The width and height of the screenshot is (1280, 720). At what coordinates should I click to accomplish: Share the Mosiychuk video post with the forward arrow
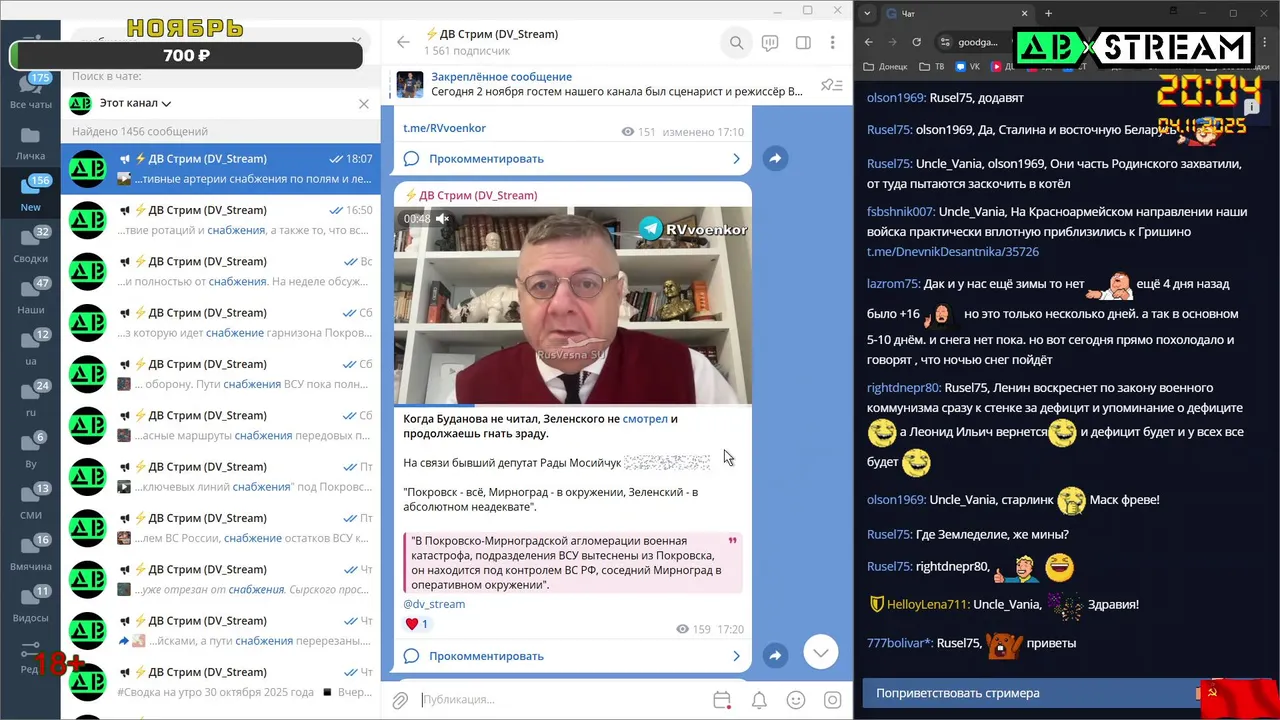[x=775, y=656]
